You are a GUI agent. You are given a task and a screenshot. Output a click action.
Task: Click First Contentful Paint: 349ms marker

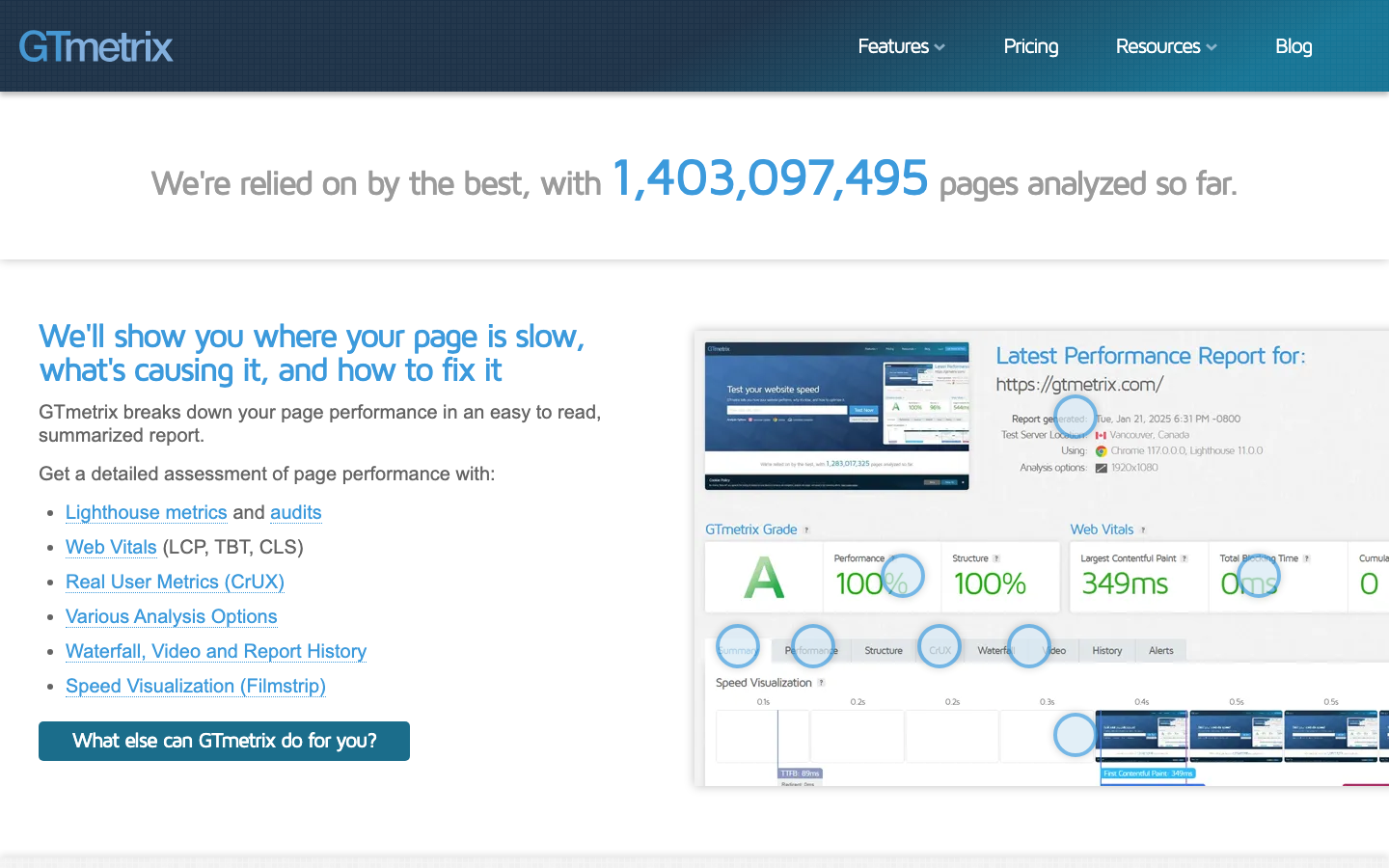1148,773
